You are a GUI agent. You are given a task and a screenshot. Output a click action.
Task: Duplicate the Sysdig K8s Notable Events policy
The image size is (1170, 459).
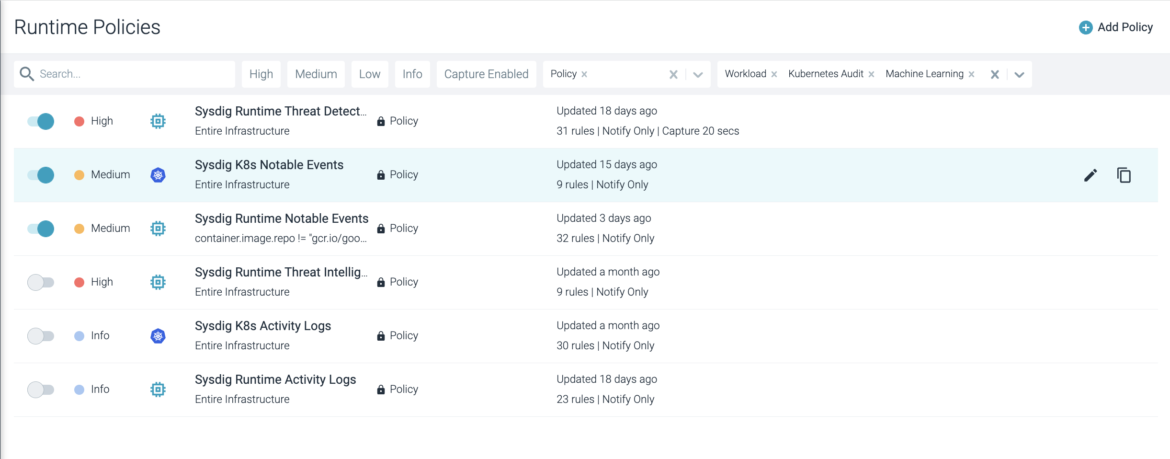click(x=1124, y=175)
